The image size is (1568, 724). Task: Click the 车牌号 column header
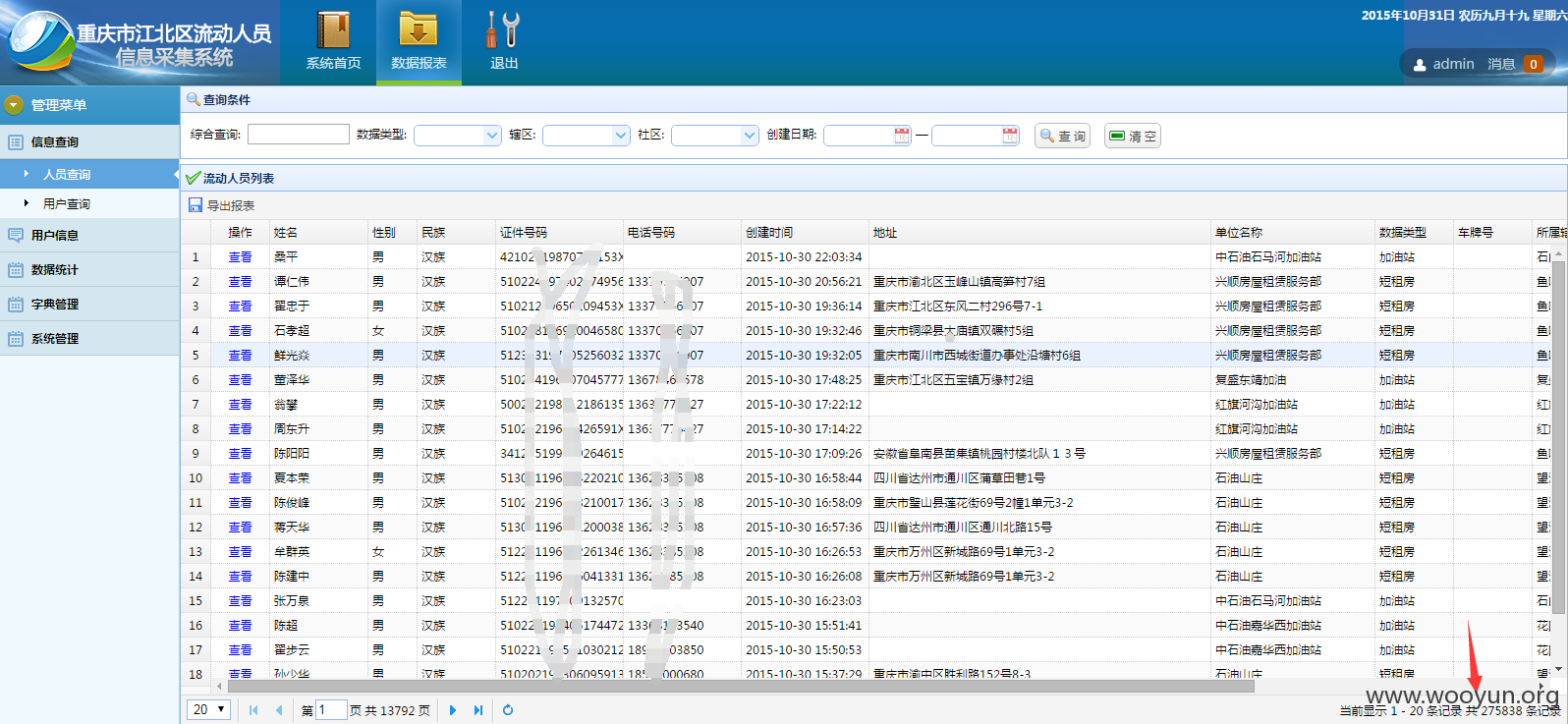1492,233
